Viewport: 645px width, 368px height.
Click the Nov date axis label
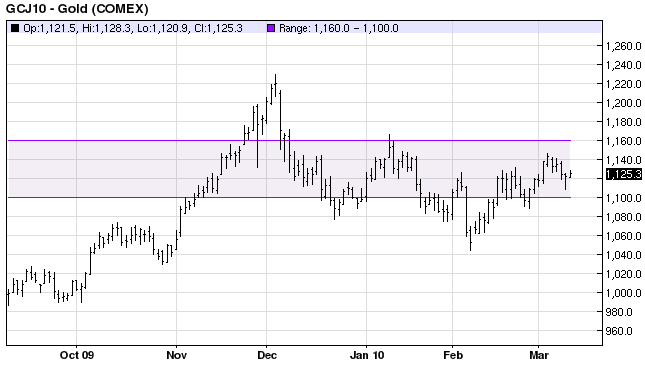[176, 355]
